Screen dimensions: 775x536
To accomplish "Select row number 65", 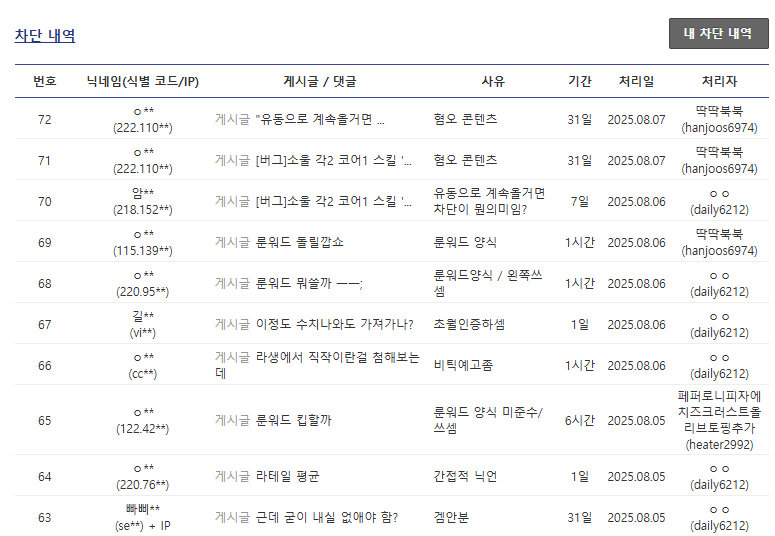I will click(x=44, y=421).
